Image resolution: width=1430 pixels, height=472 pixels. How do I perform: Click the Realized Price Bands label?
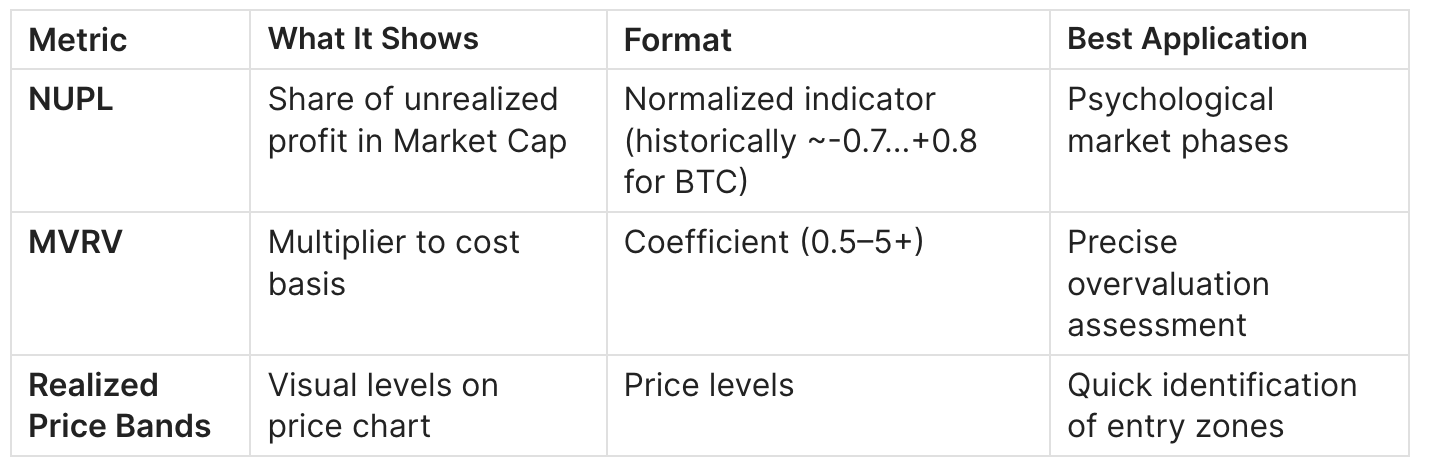click(119, 405)
